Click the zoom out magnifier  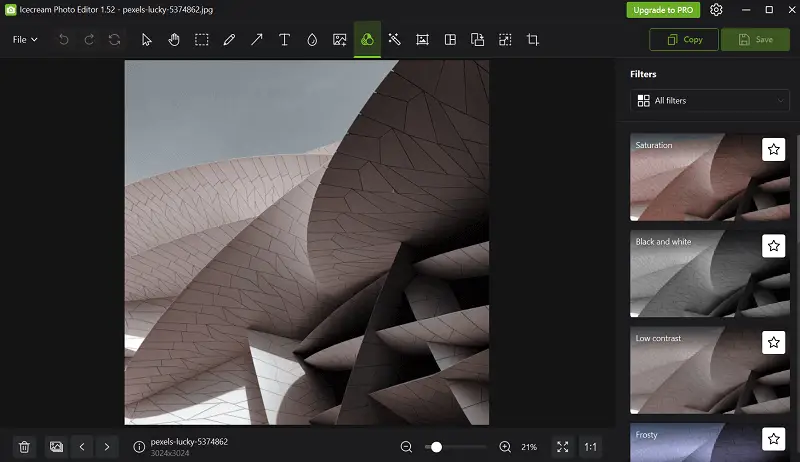pyautogui.click(x=406, y=447)
